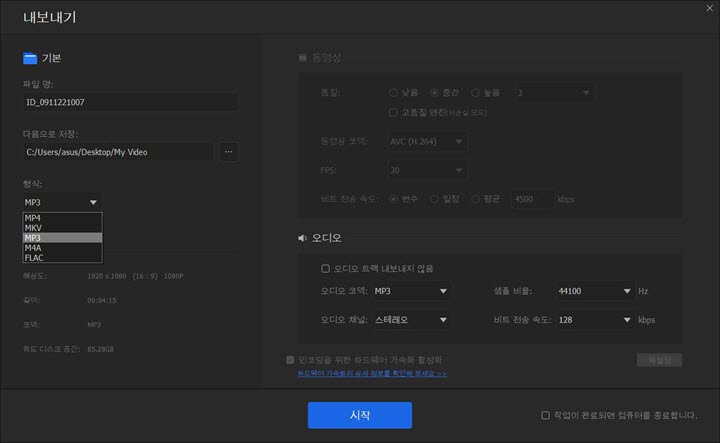Viewport: 720px width, 443px height.
Task: Click the film icon beside 동영상
Action: (x=302, y=58)
